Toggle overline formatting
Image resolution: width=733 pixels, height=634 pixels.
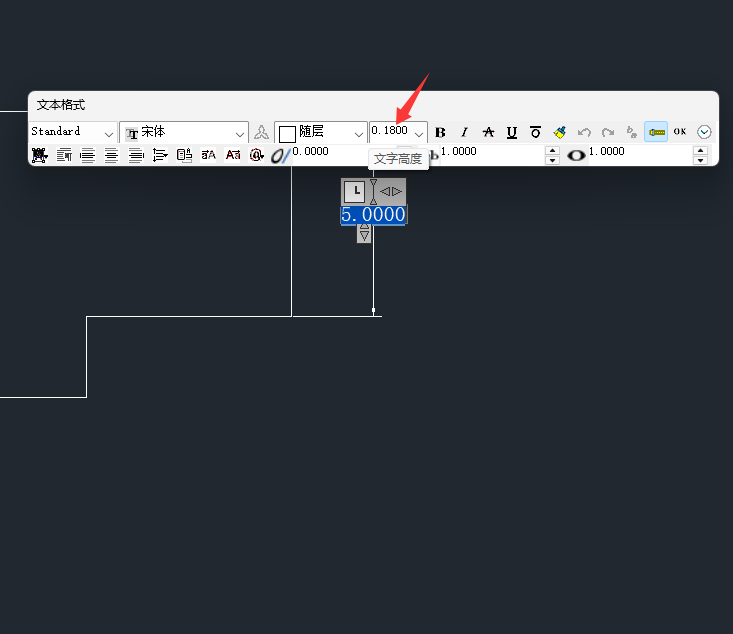(x=536, y=132)
